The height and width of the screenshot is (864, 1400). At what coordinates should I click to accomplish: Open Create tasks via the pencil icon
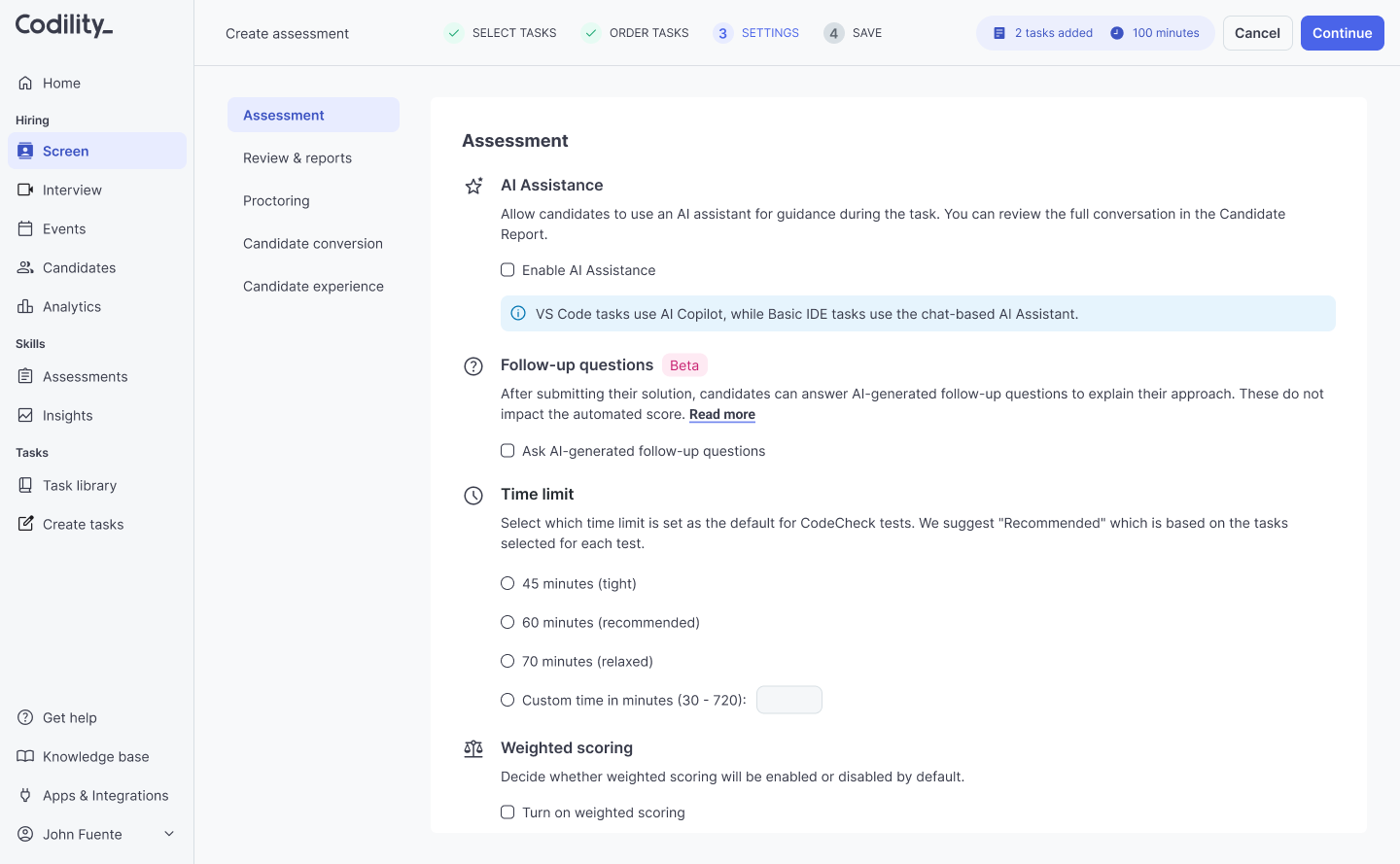(x=26, y=524)
